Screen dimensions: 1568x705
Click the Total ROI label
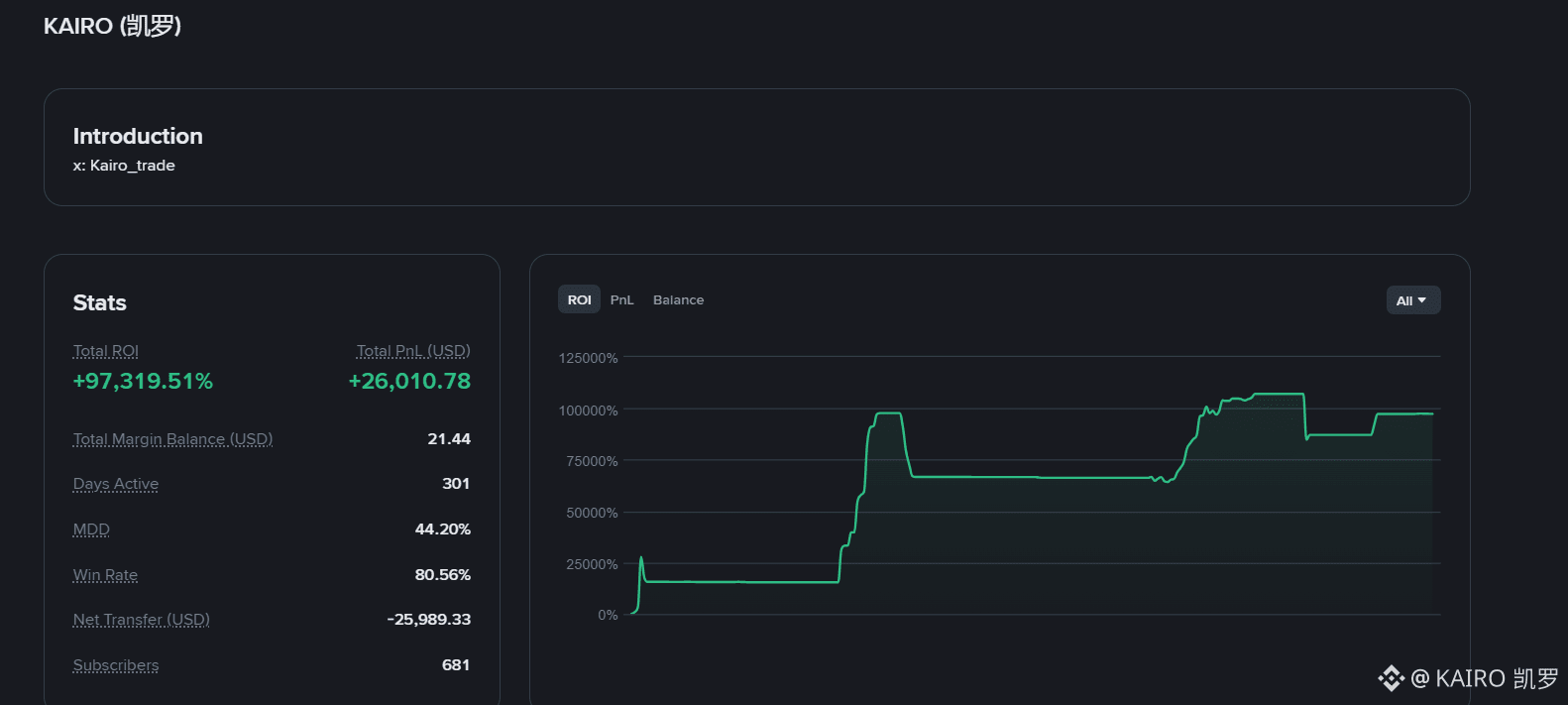(105, 351)
